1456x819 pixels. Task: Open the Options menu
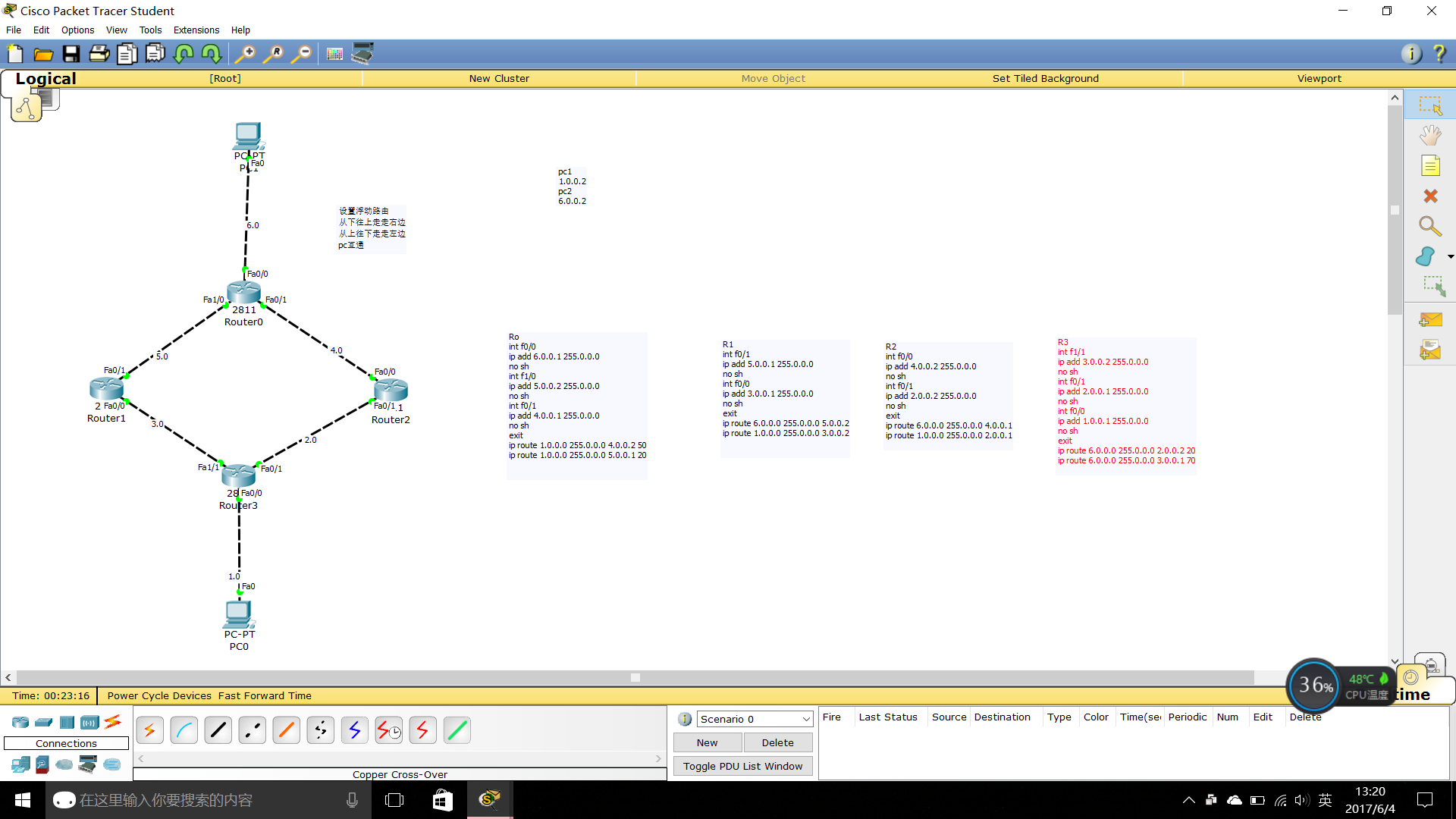(x=78, y=30)
